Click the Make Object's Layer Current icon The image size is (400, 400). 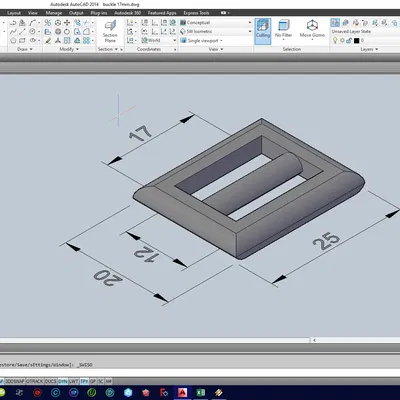pos(346,22)
